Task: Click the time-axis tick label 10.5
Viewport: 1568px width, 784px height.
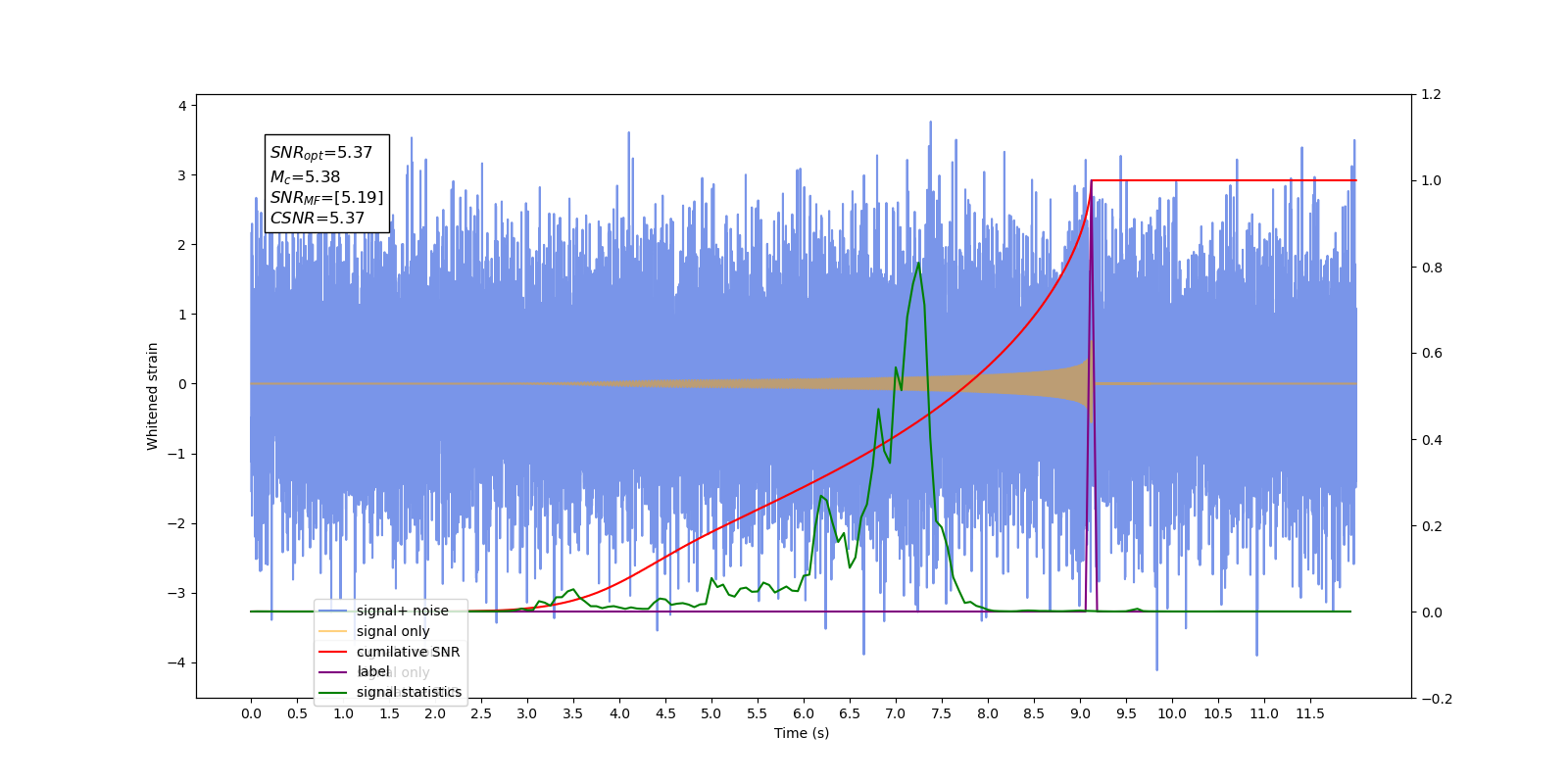Action: coord(1218,713)
